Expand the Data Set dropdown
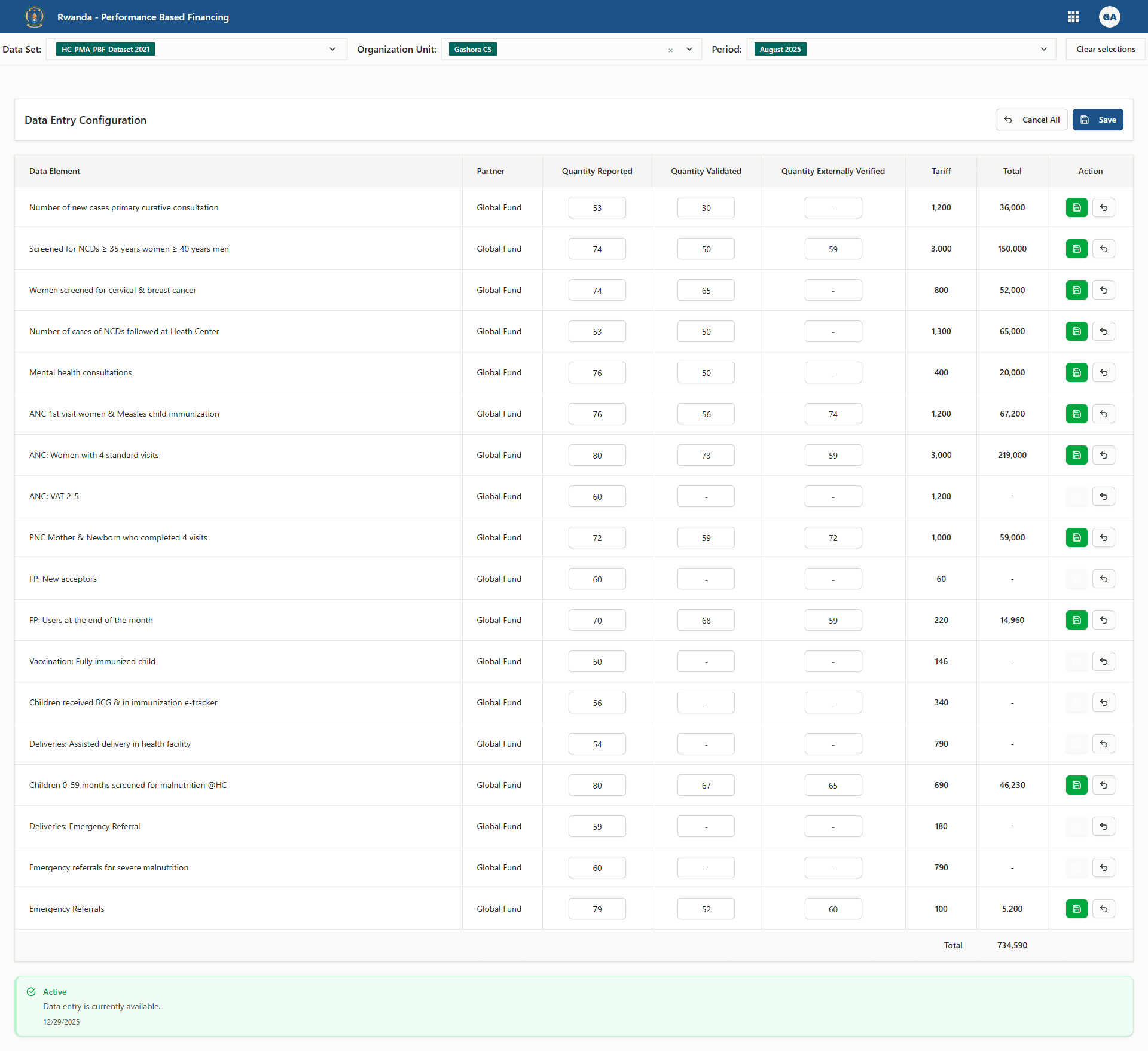1148x1051 pixels. coord(332,49)
